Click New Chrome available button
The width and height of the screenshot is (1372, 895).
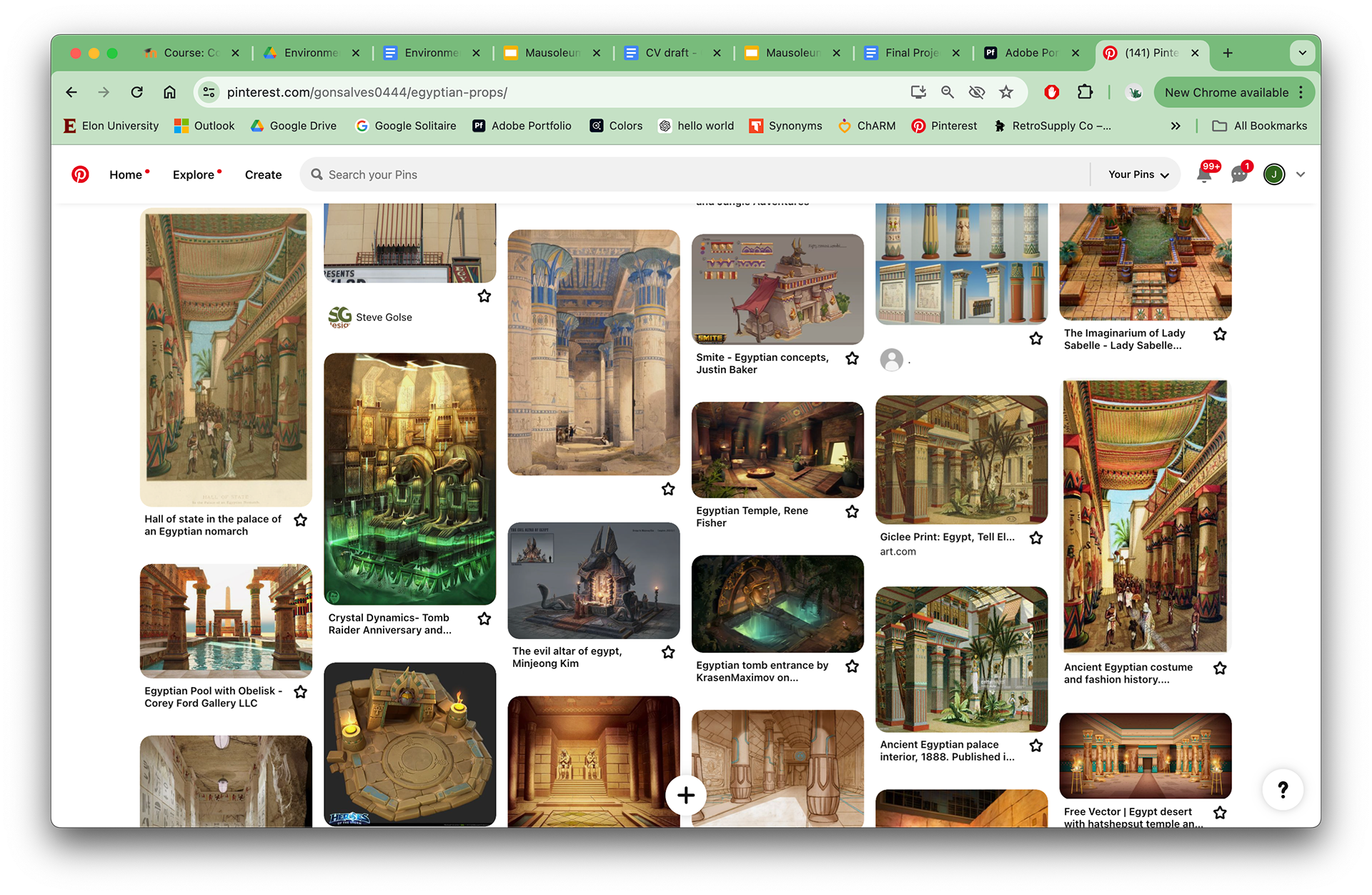(x=1226, y=92)
